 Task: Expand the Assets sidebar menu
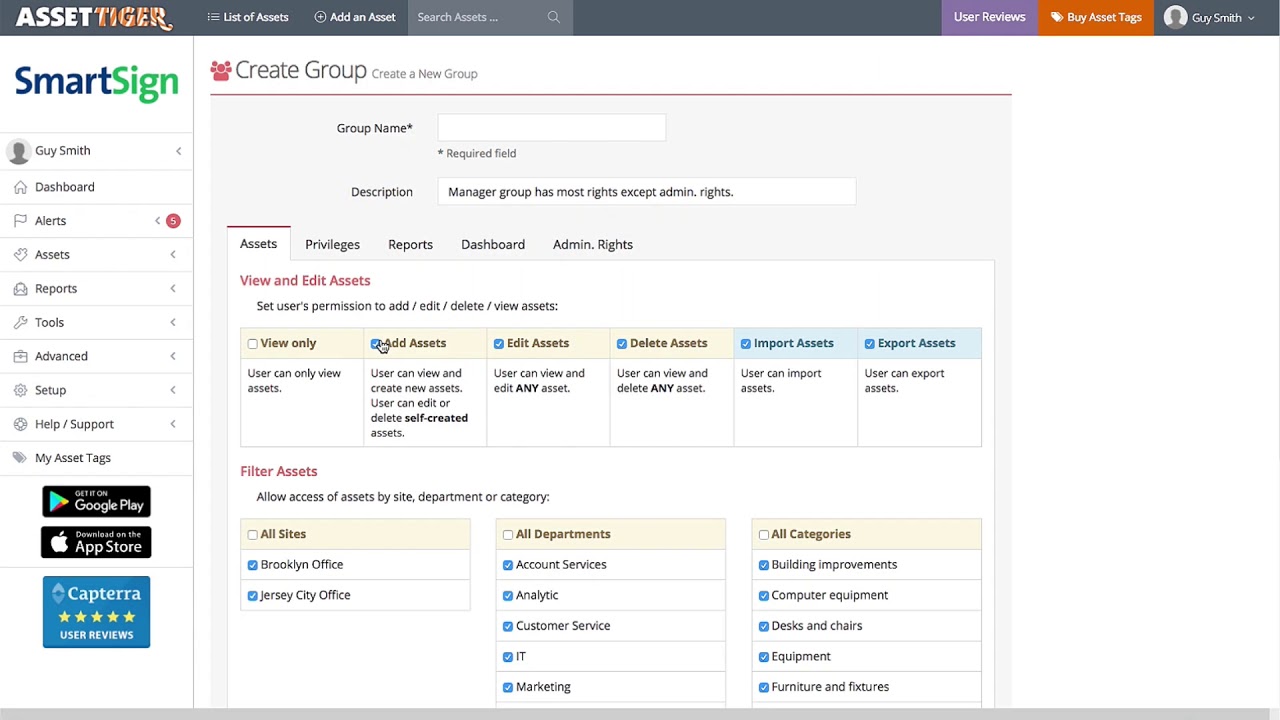point(96,255)
